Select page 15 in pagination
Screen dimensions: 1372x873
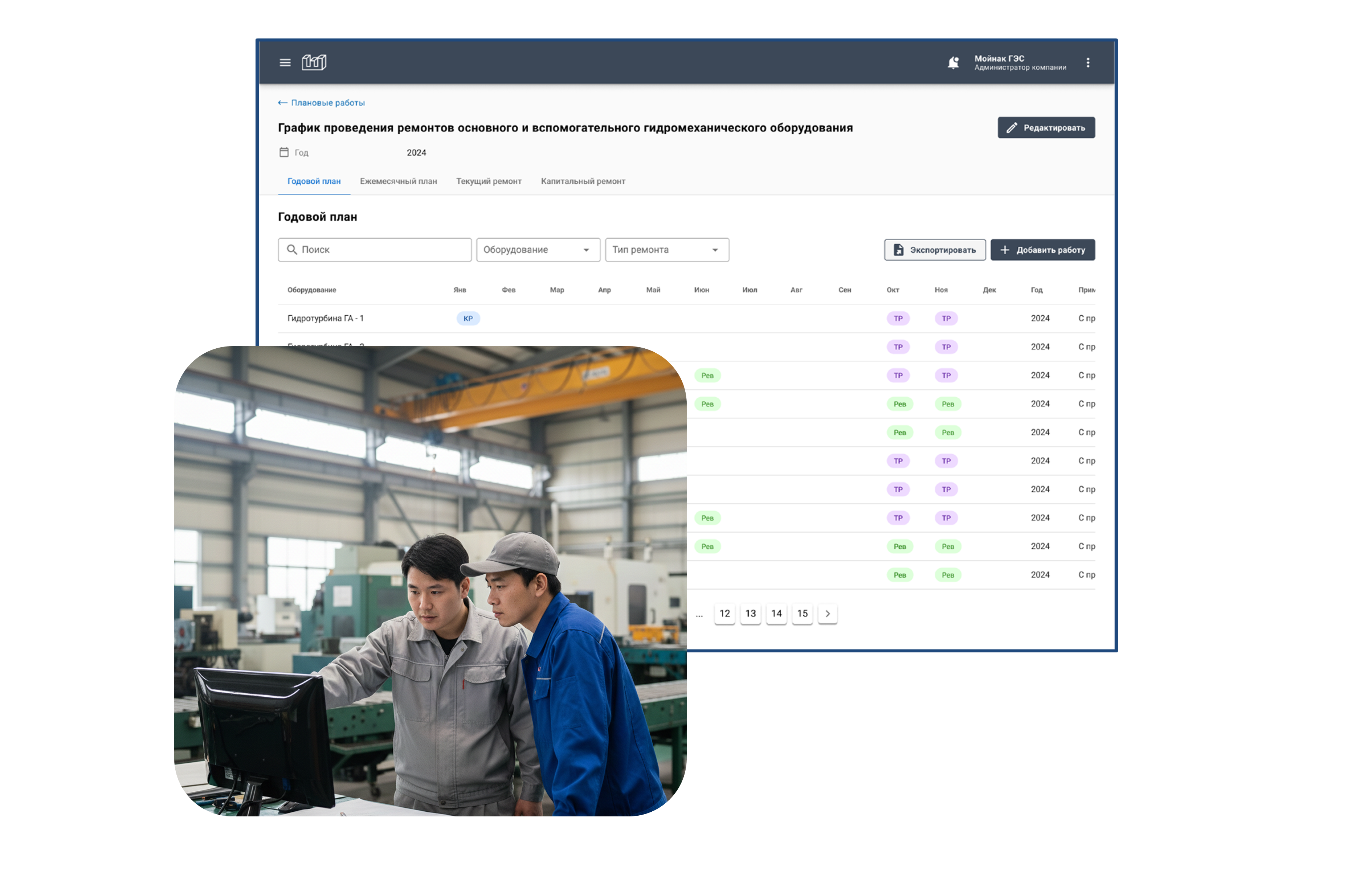(802, 613)
